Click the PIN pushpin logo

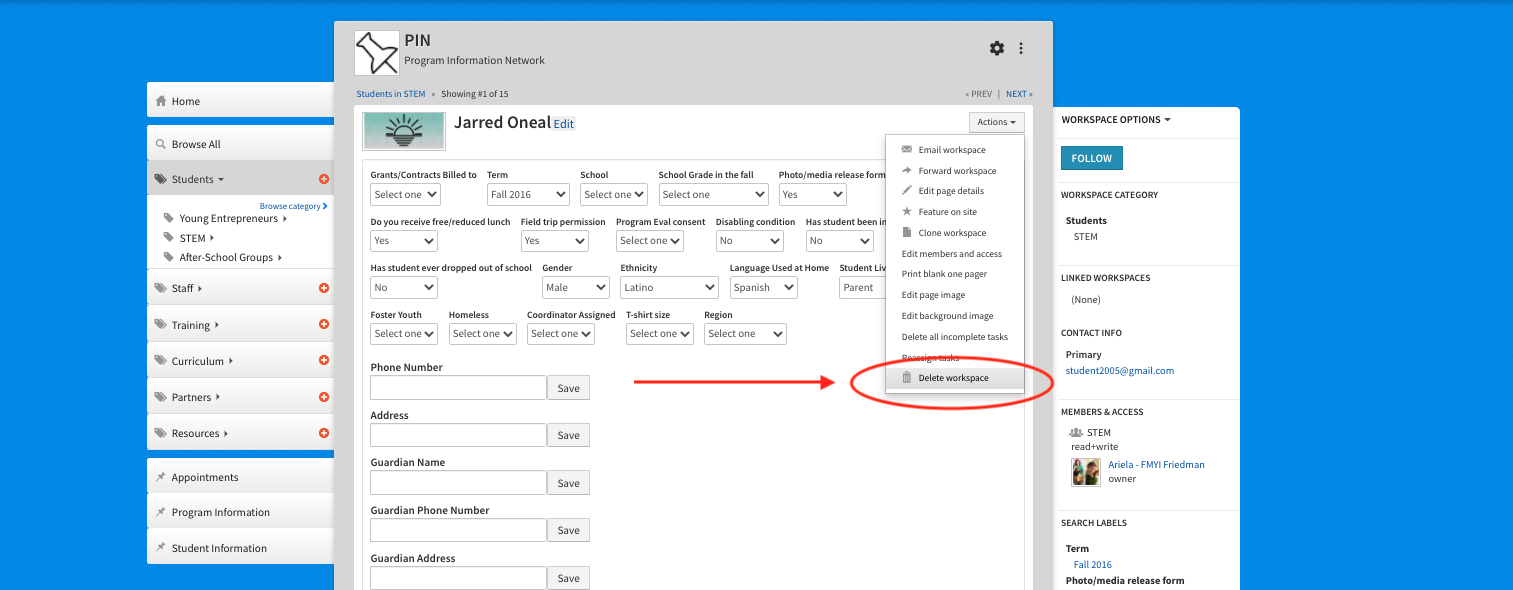click(x=377, y=53)
